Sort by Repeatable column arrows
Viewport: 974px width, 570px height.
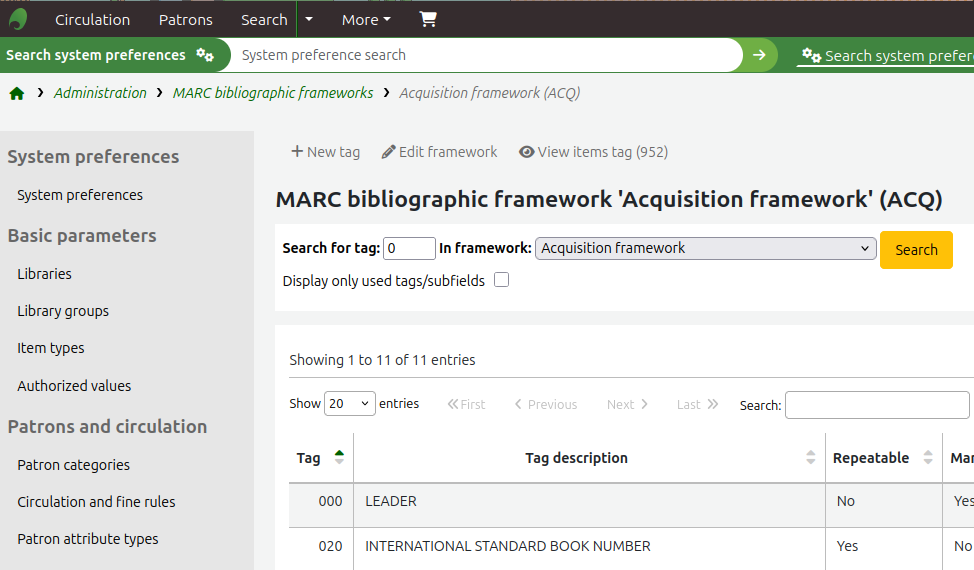pos(926,458)
